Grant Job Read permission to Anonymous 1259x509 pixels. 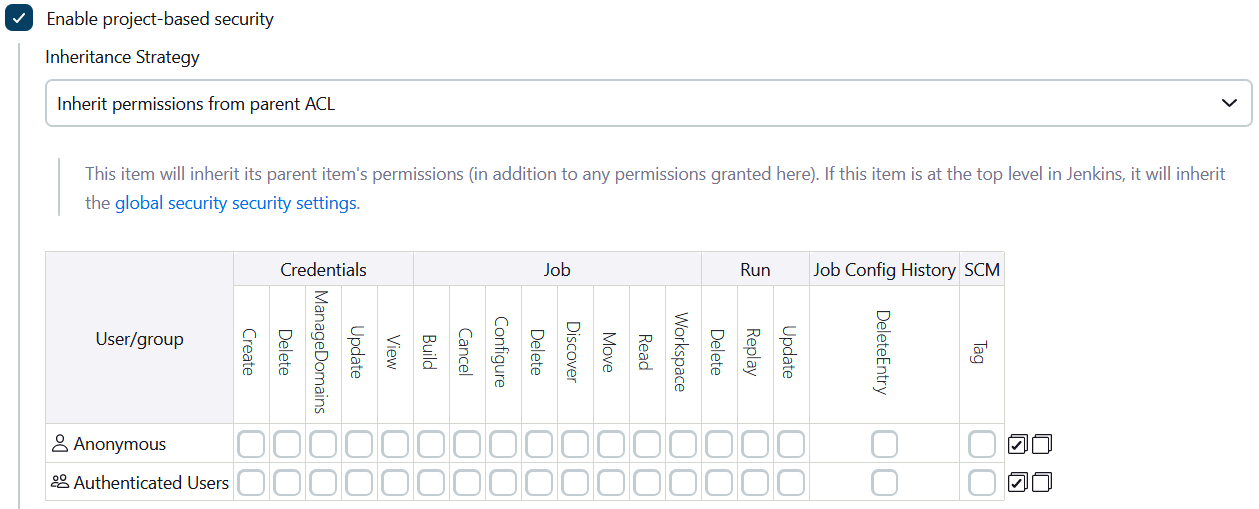point(647,444)
